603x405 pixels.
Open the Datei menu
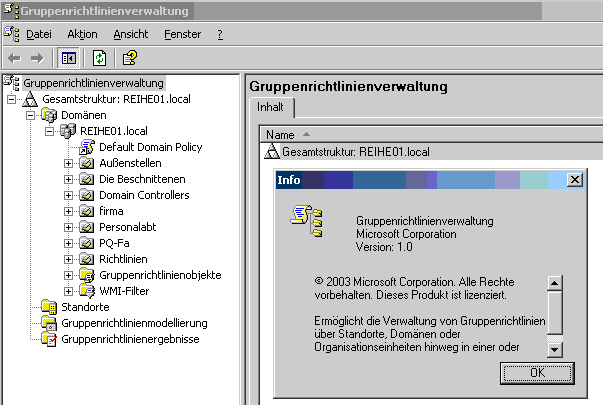(39, 34)
